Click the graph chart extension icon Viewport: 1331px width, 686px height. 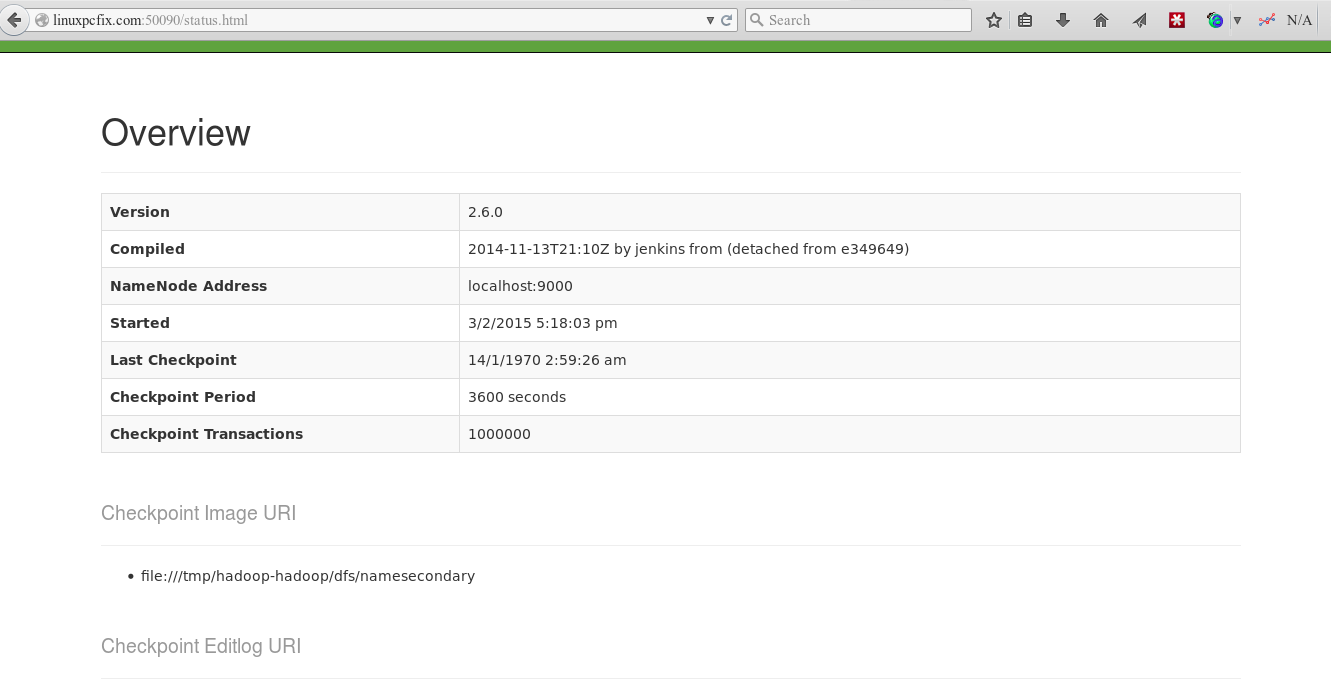1266,20
